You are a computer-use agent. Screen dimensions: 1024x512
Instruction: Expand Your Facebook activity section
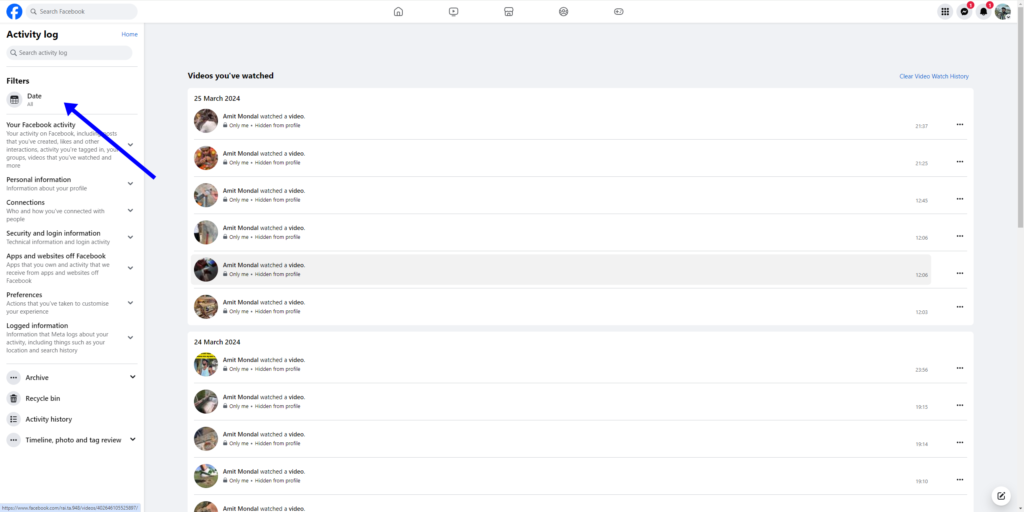(130, 145)
